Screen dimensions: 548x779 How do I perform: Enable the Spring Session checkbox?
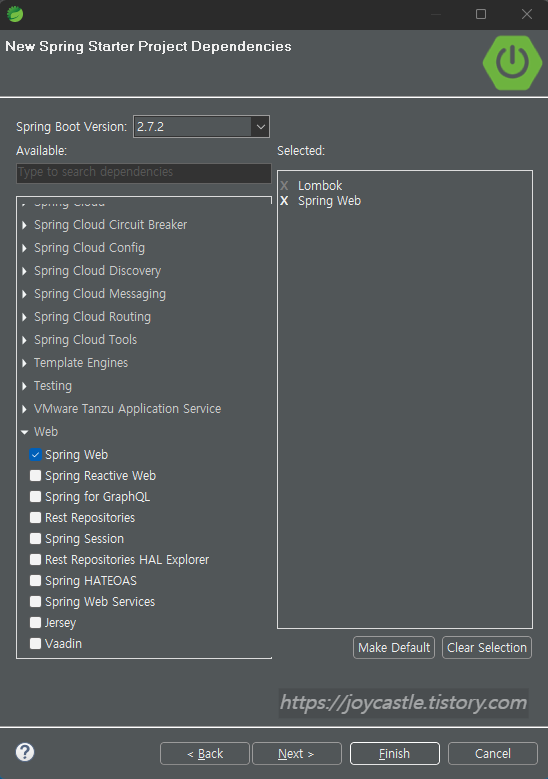click(35, 539)
